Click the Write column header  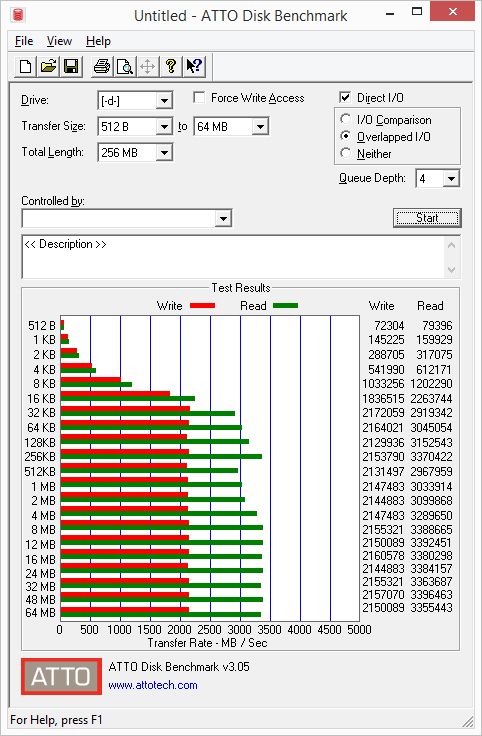pos(382,306)
